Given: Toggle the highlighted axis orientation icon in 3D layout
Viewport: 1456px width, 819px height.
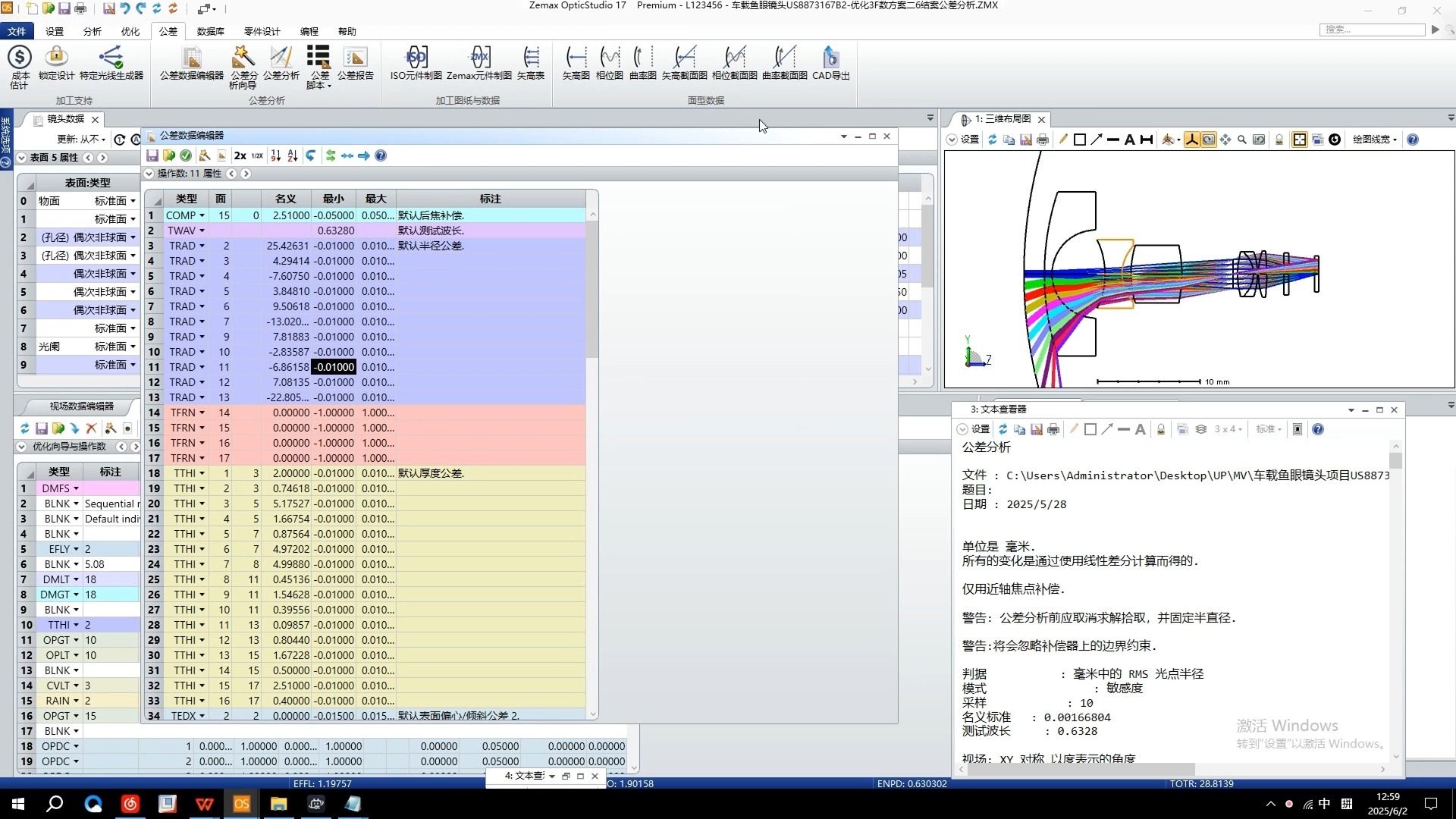Looking at the screenshot, I should [1192, 140].
